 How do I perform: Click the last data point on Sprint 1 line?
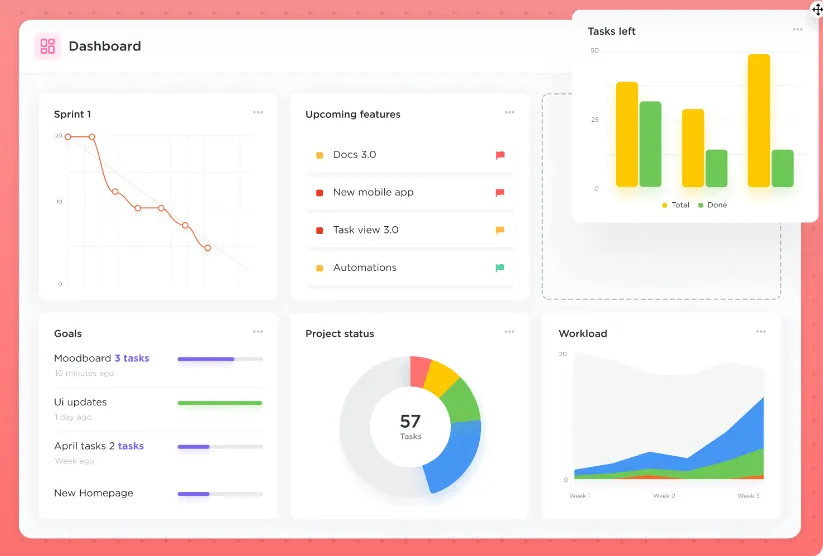(x=208, y=248)
